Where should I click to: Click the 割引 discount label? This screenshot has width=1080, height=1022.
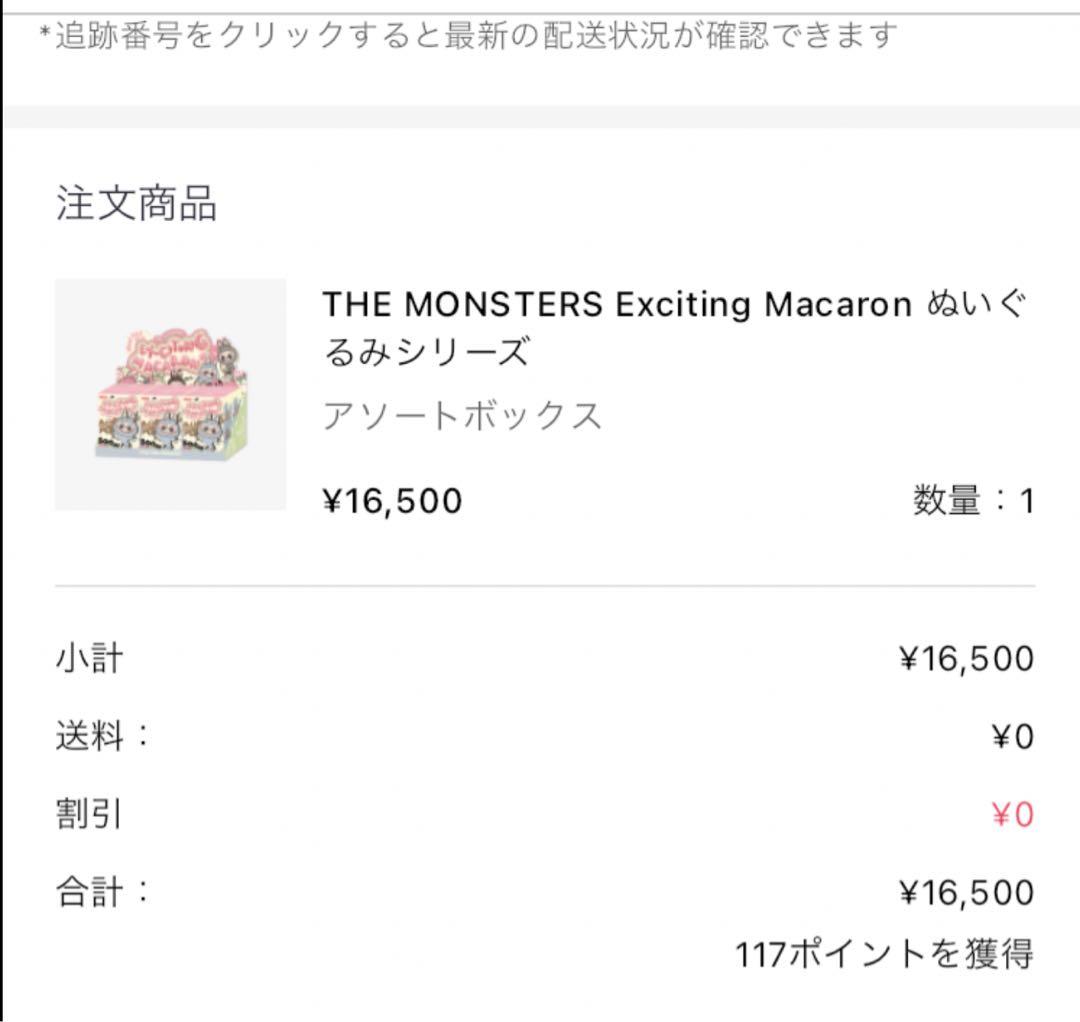pos(90,814)
